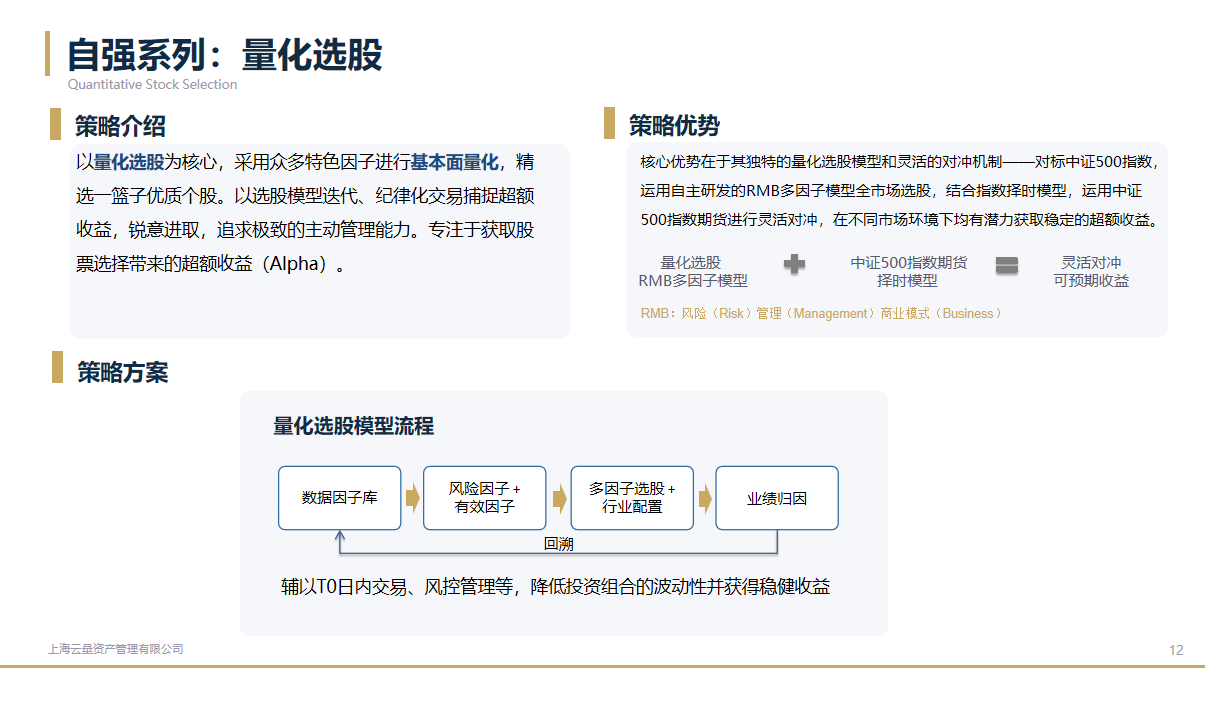Click the 中证500指数期货 择时模型 label
The image size is (1205, 708).
(908, 272)
